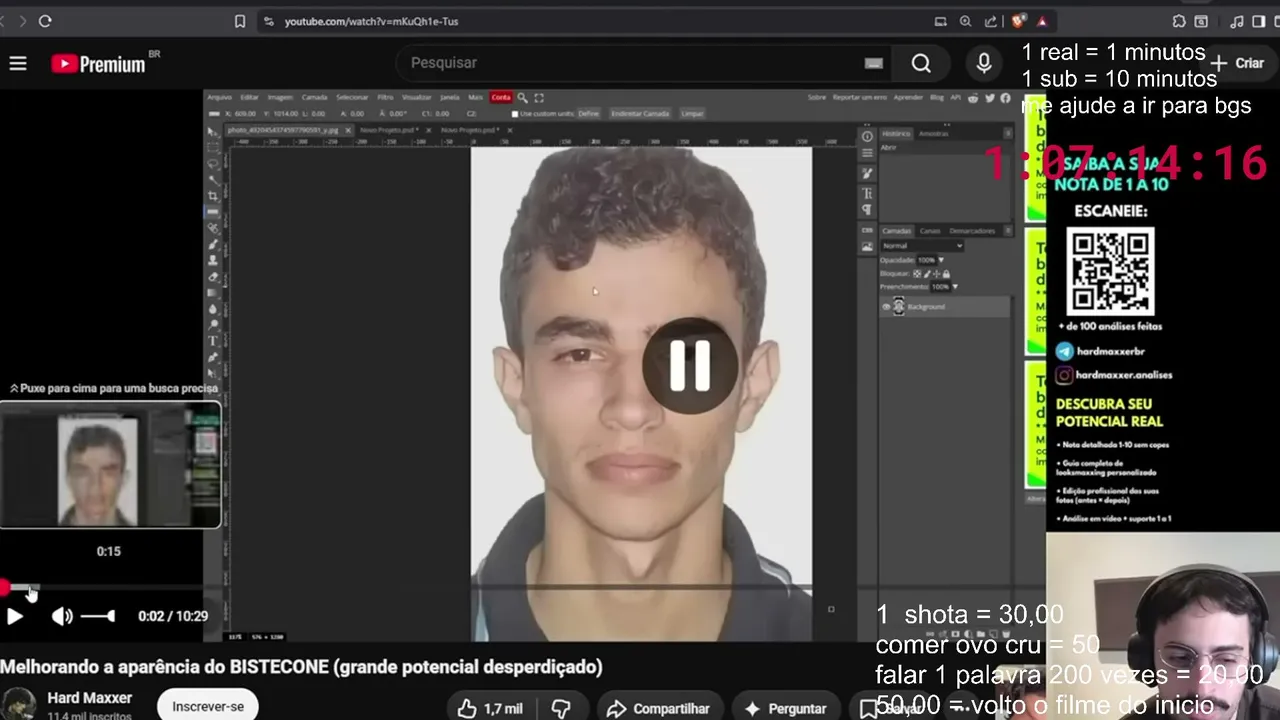Viewport: 1280px width, 720px height.
Task: Select the Crop tool in Photopea
Action: 213,196
